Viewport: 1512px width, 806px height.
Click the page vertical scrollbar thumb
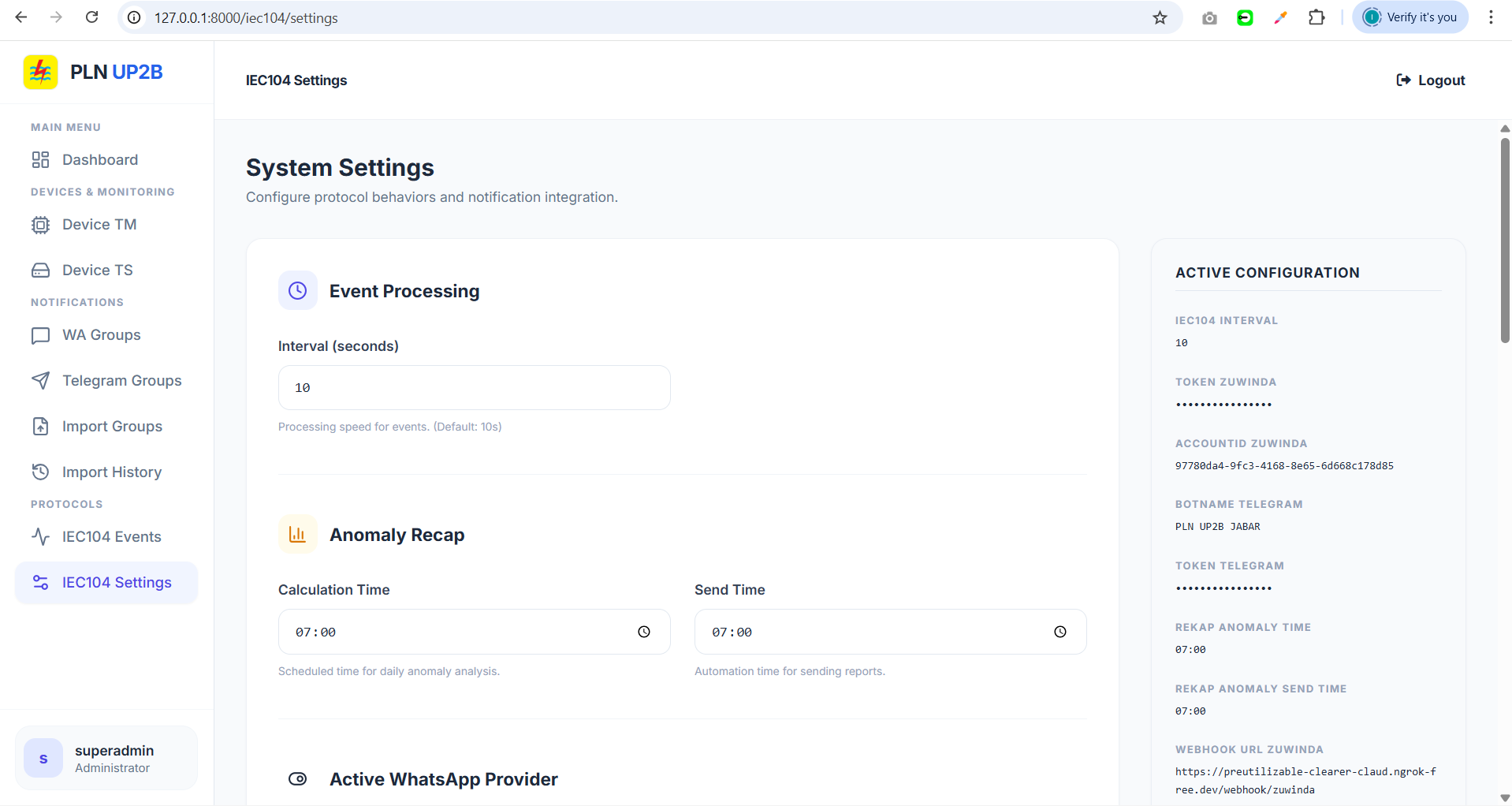(x=1505, y=241)
